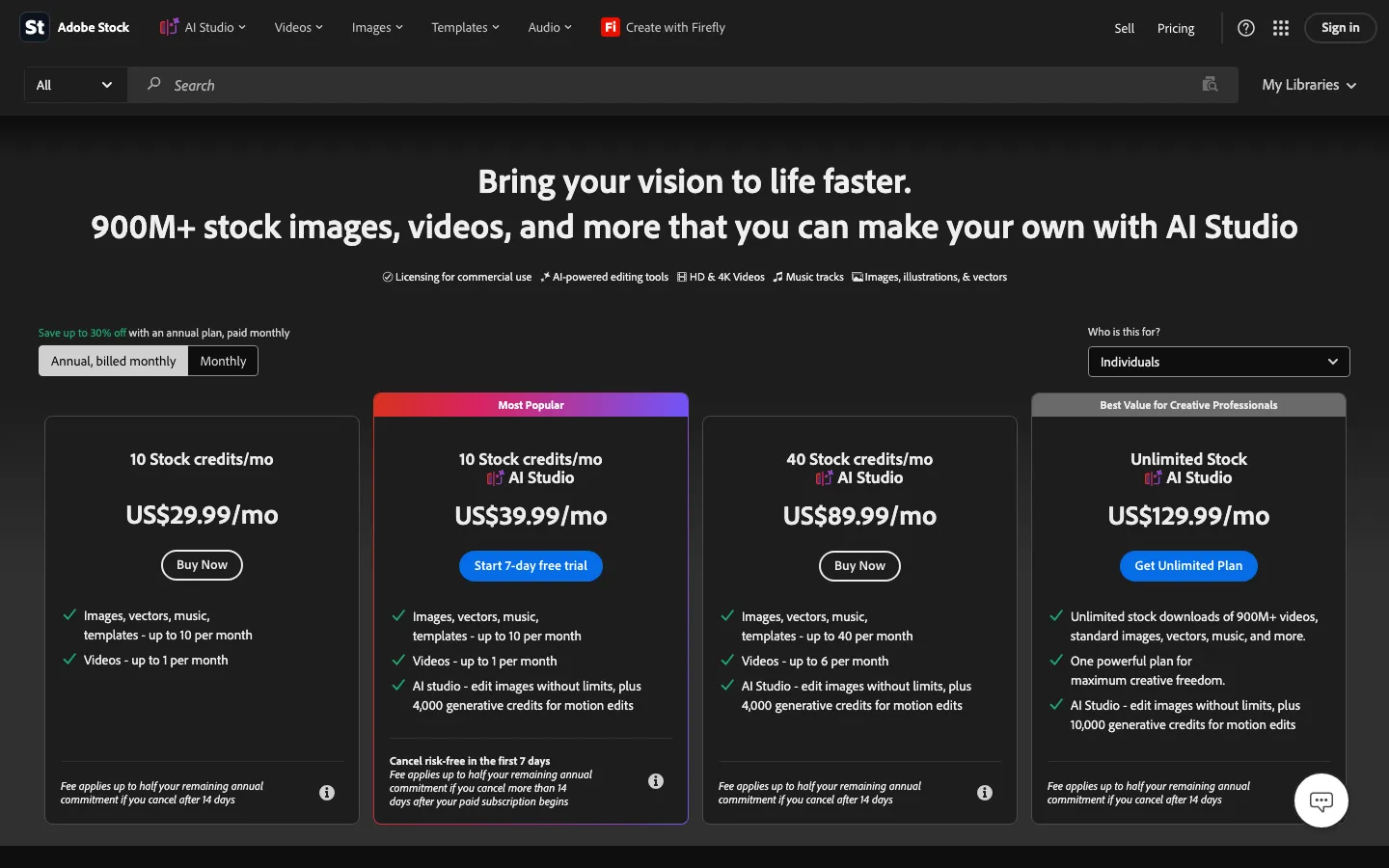1389x868 pixels.
Task: Click the Who is this for? label
Action: tap(1124, 332)
